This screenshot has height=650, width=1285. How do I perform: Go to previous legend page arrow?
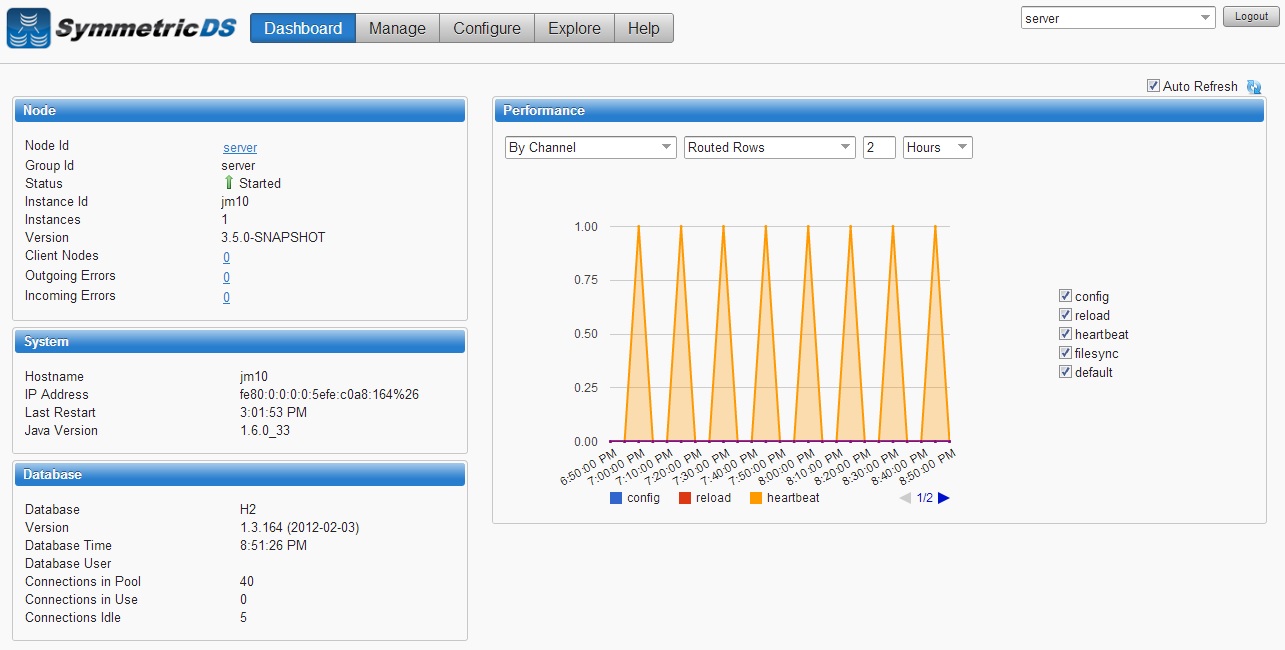coord(905,498)
